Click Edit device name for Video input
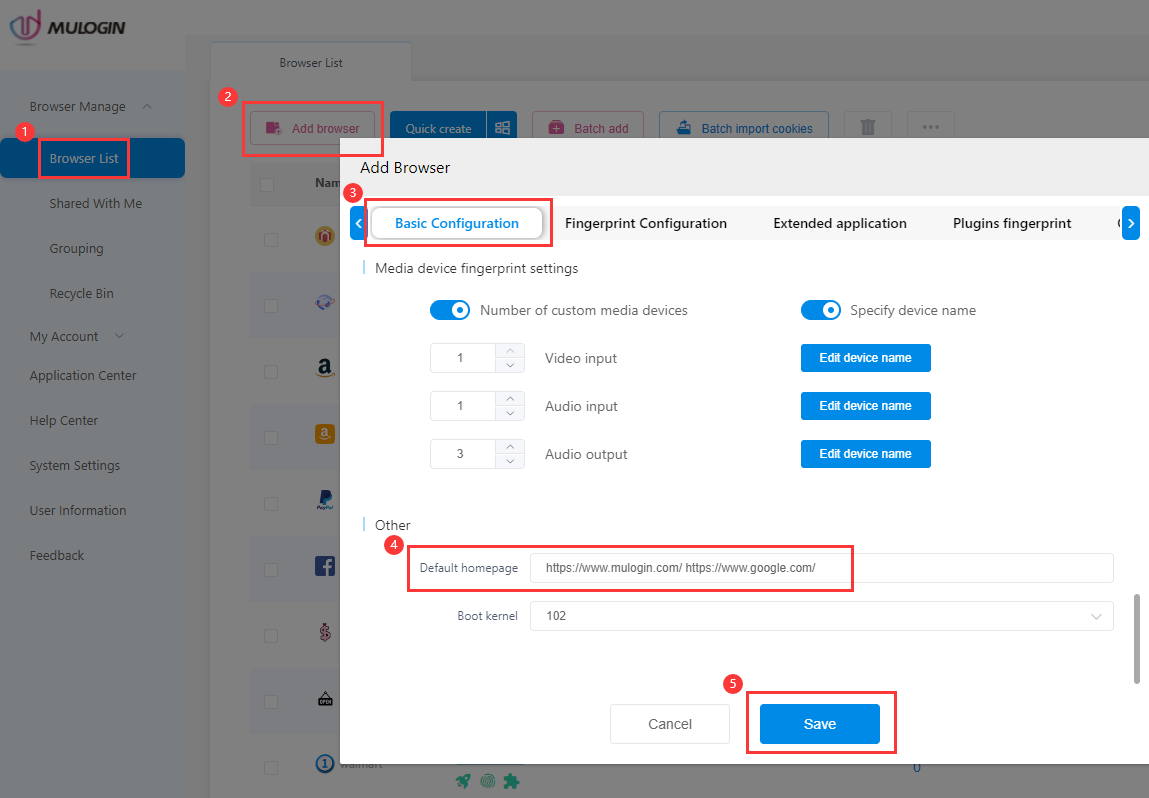The image size is (1149, 798). (x=865, y=357)
